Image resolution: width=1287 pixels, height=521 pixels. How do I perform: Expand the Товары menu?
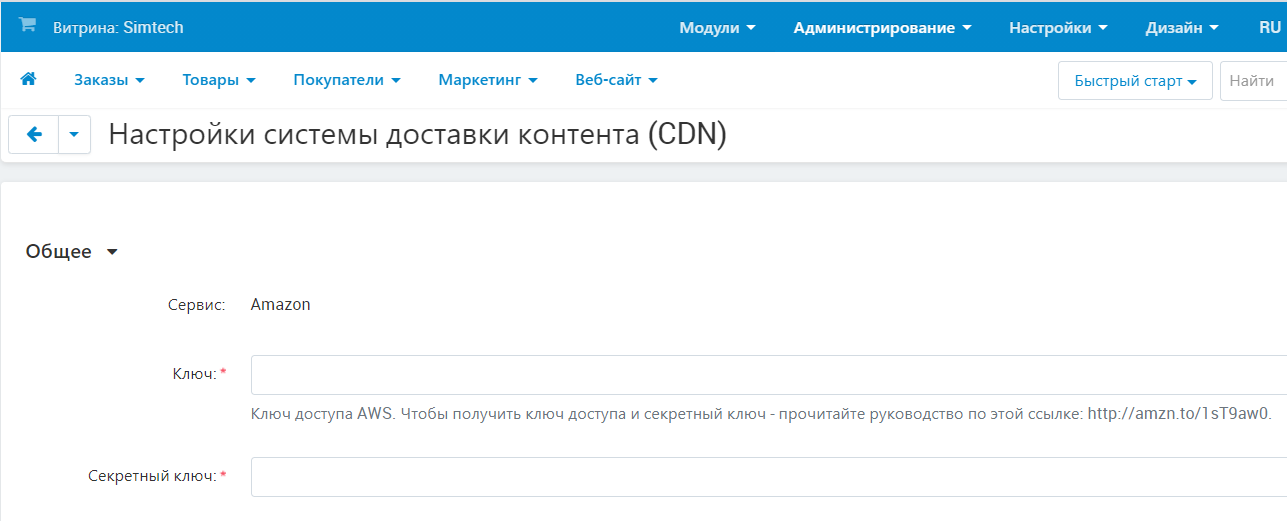219,80
